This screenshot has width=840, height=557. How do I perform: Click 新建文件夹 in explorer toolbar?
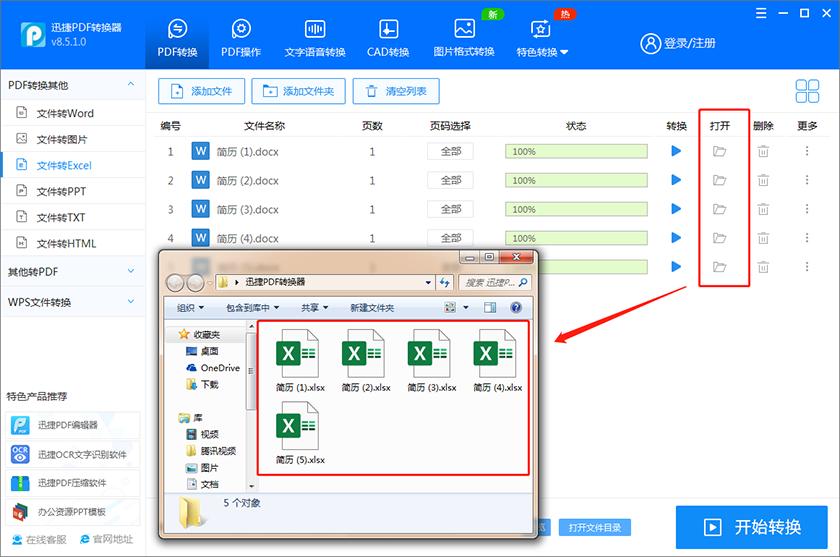click(372, 308)
